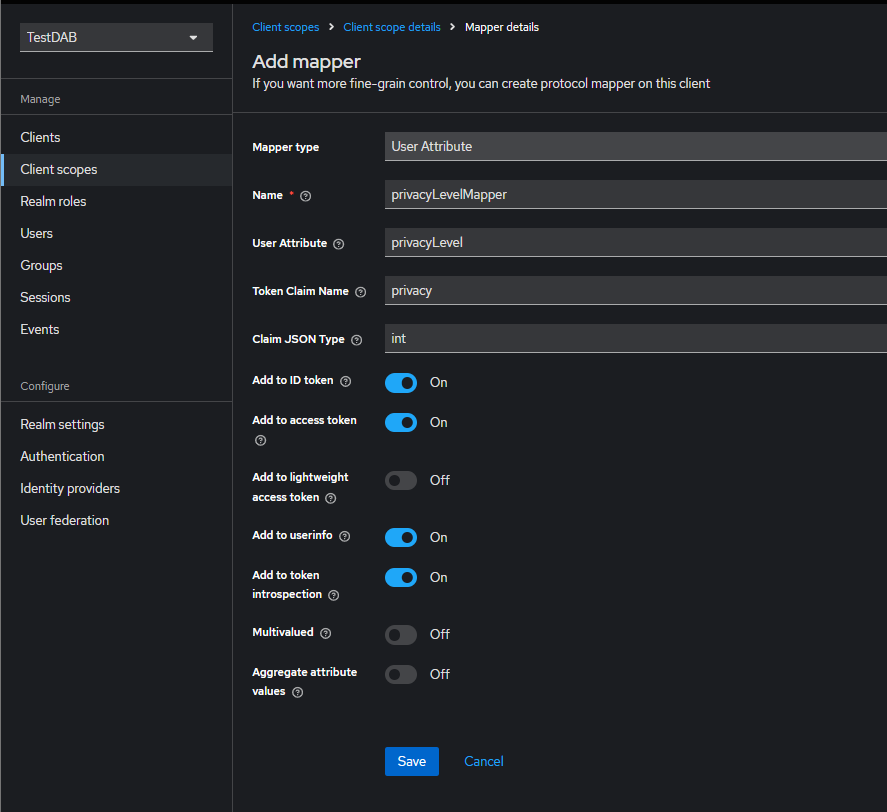Open the TestDAB realm dropdown
This screenshot has height=812, width=887.
(116, 38)
